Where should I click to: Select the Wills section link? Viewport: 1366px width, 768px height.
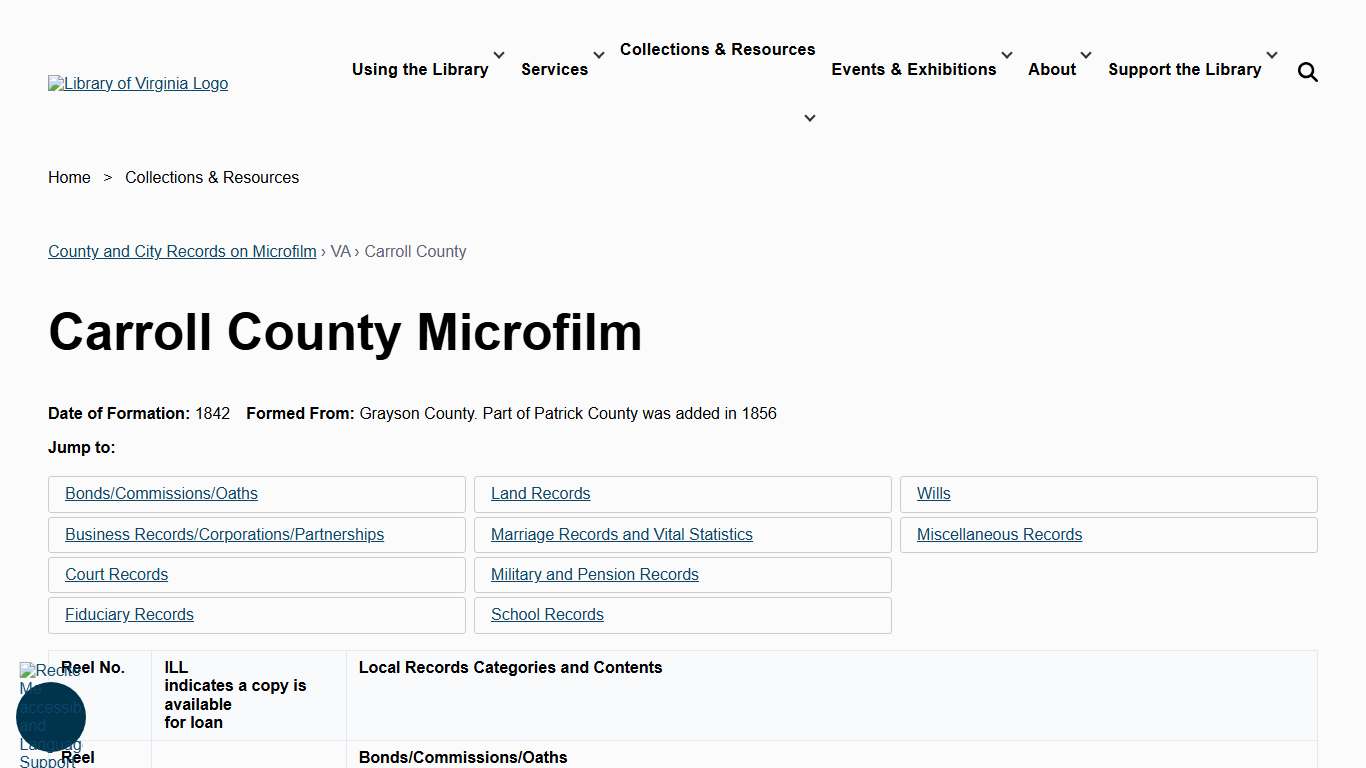[x=932, y=493]
